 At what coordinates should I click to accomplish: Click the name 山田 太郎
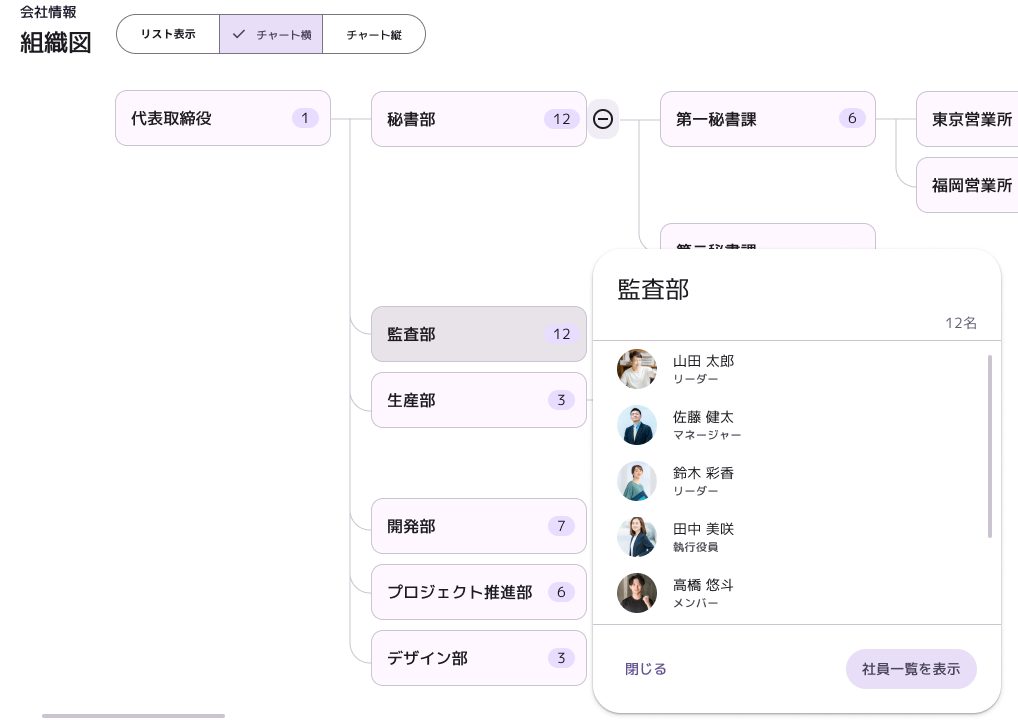point(703,361)
